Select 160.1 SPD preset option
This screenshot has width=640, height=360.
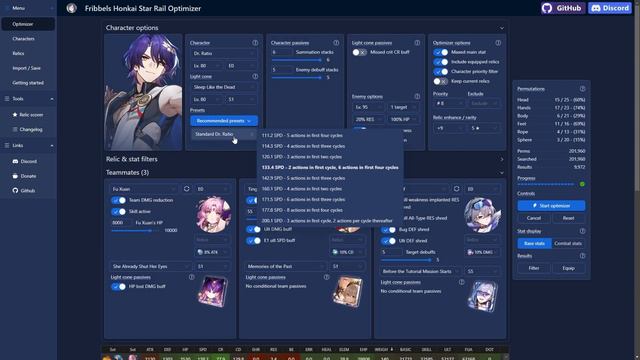coord(330,189)
